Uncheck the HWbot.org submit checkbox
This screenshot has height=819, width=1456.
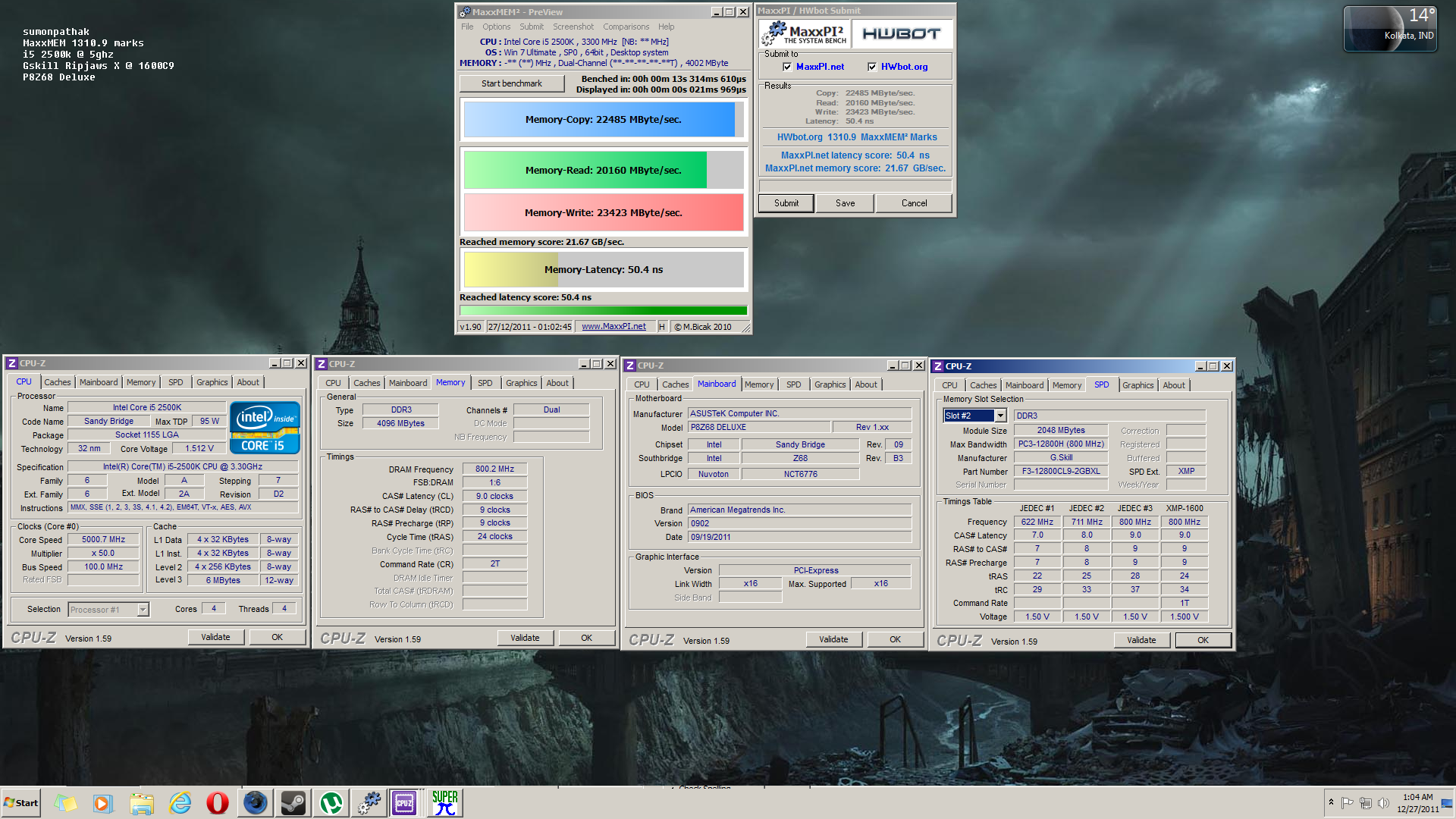click(872, 67)
